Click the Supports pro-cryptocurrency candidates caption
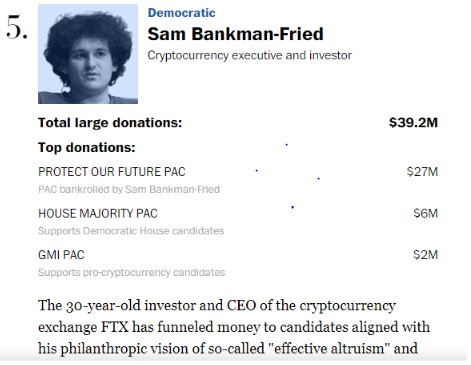Image resolution: width=471 pixels, height=365 pixels. (132, 272)
